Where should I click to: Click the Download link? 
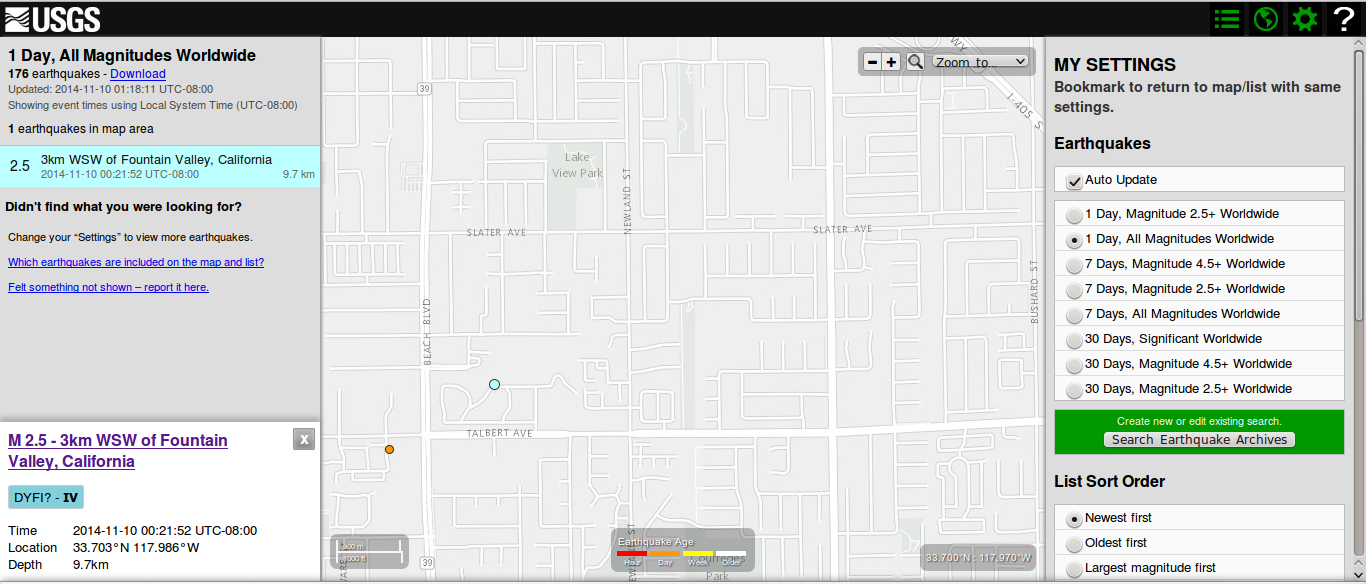[x=138, y=74]
